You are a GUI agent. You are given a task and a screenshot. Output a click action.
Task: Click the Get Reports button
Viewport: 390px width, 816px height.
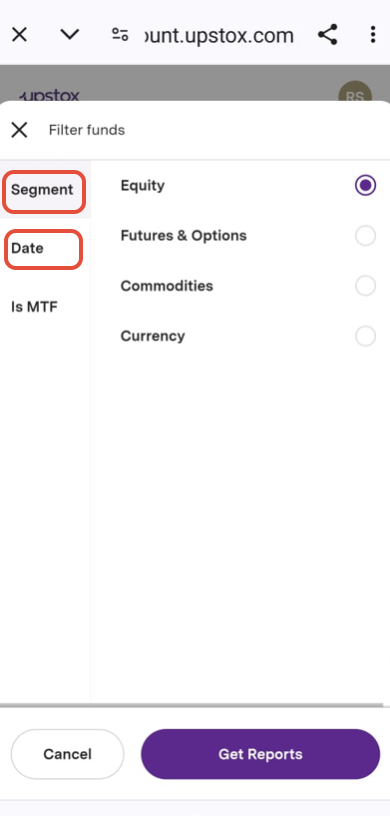click(260, 754)
